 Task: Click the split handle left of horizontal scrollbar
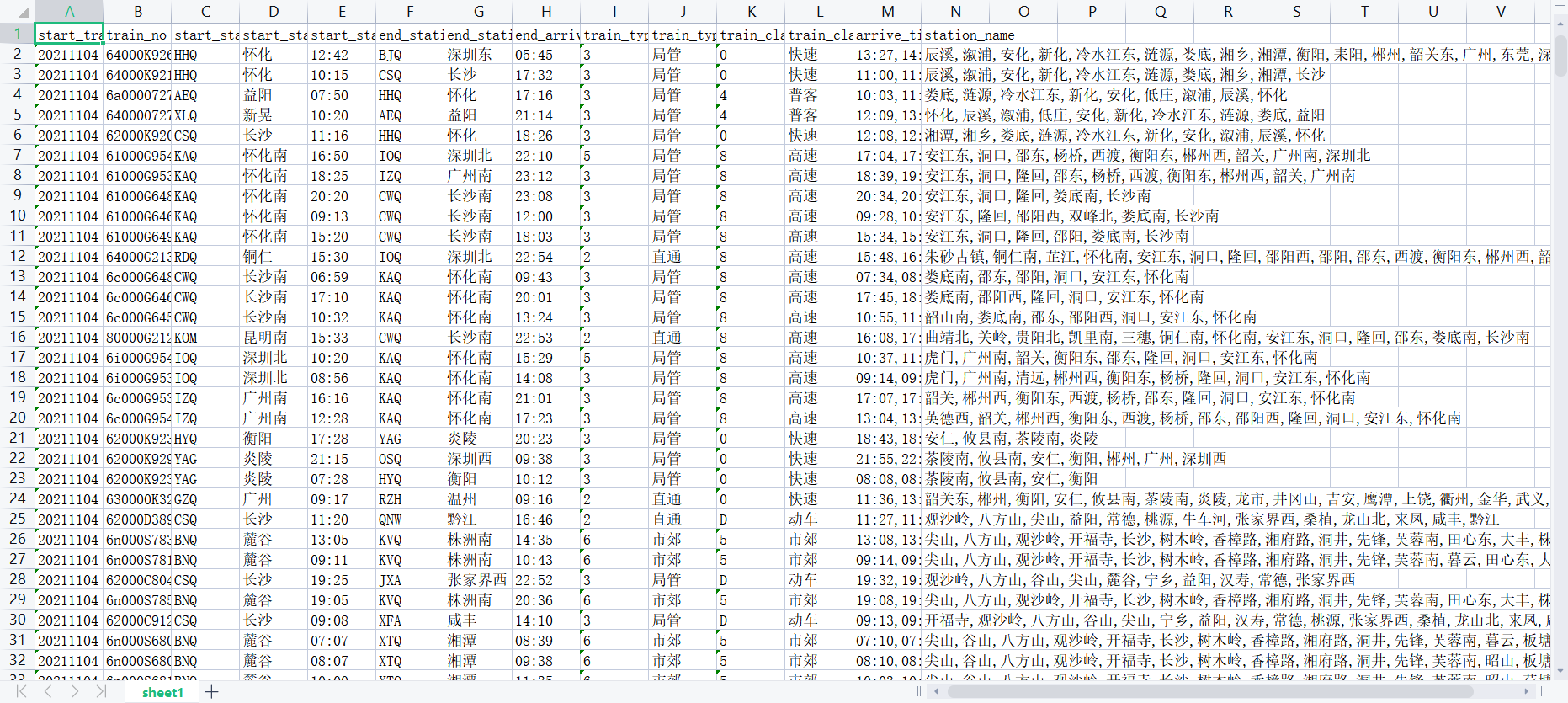tap(919, 691)
